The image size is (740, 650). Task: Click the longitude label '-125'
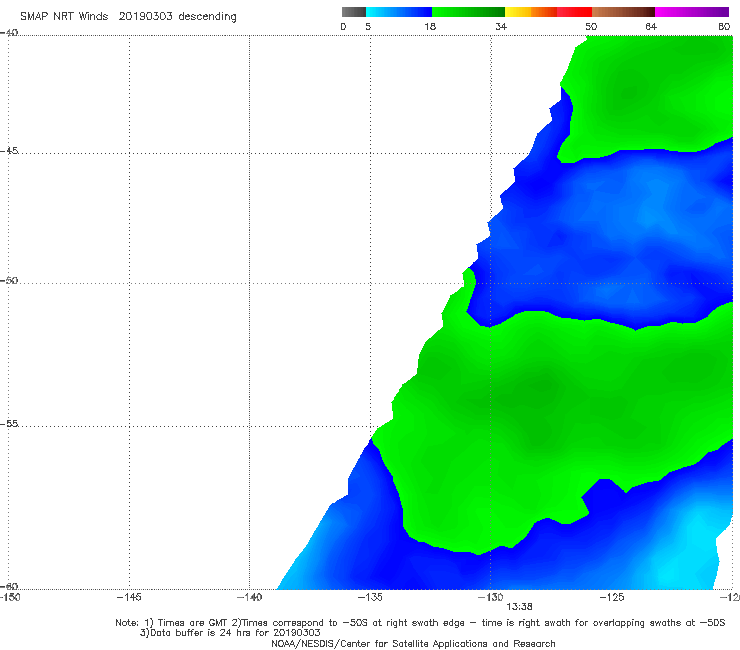612,597
